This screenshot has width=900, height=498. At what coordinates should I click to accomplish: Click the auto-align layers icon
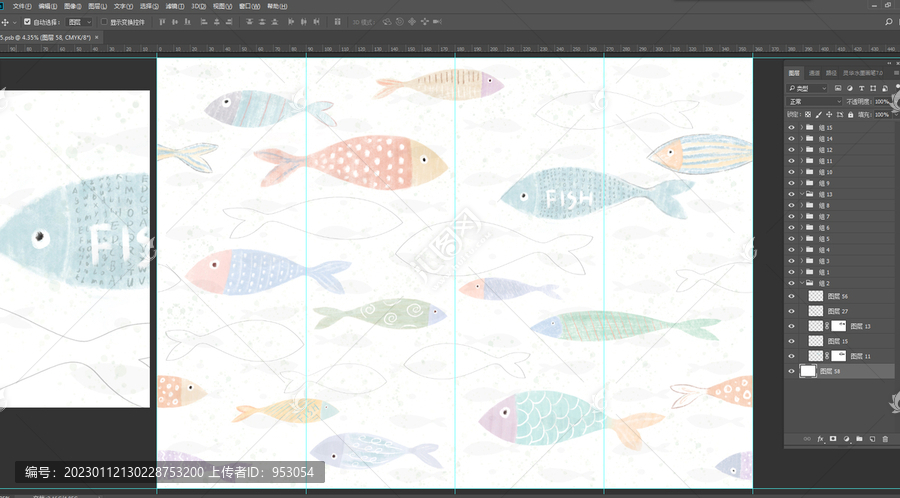[x=338, y=22]
